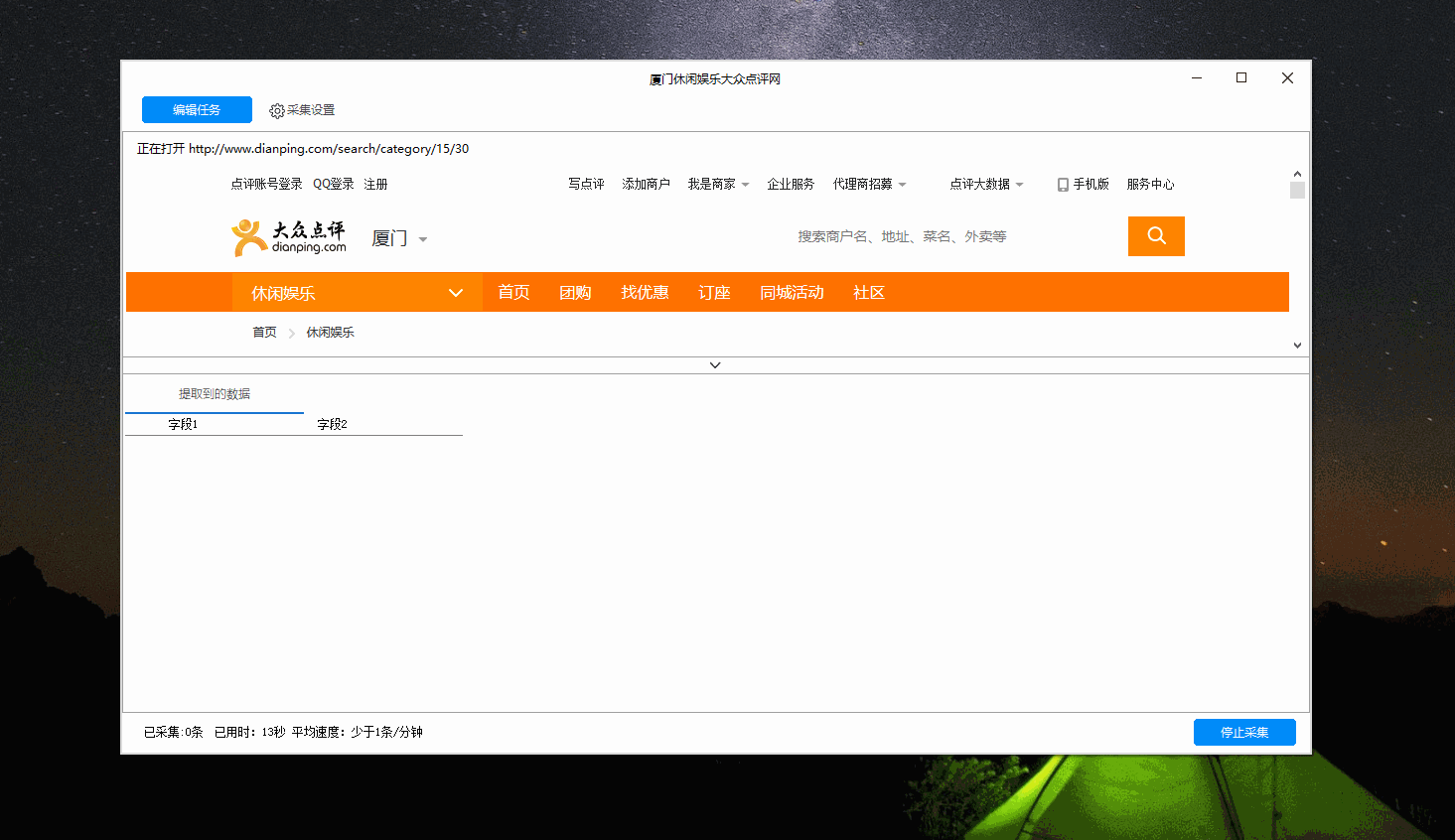Click the 注册 link

[x=375, y=185]
